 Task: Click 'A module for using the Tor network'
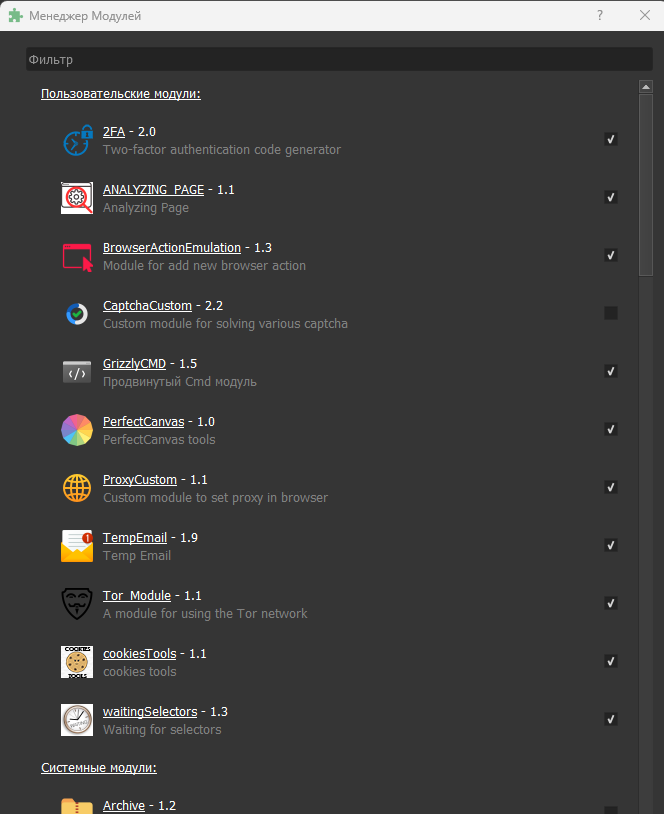(205, 614)
